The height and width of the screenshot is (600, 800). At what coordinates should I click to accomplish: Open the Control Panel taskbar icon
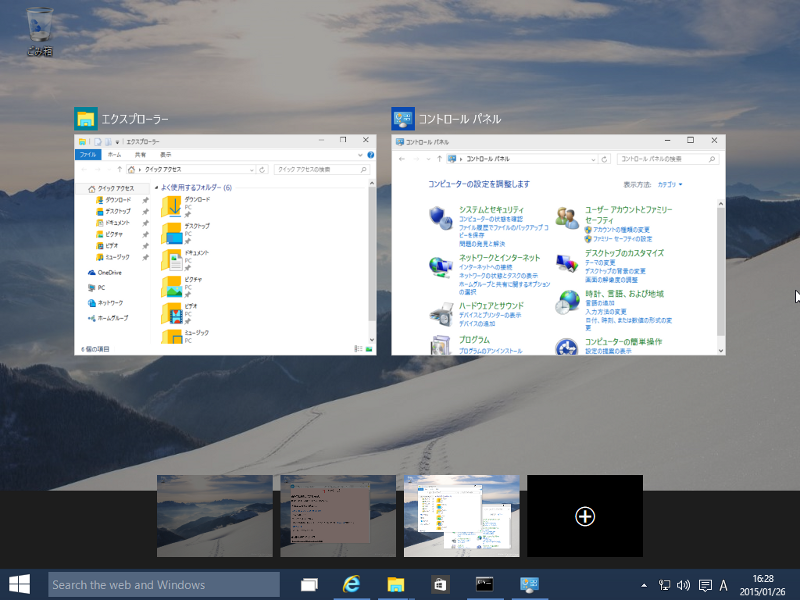pyautogui.click(x=529, y=585)
